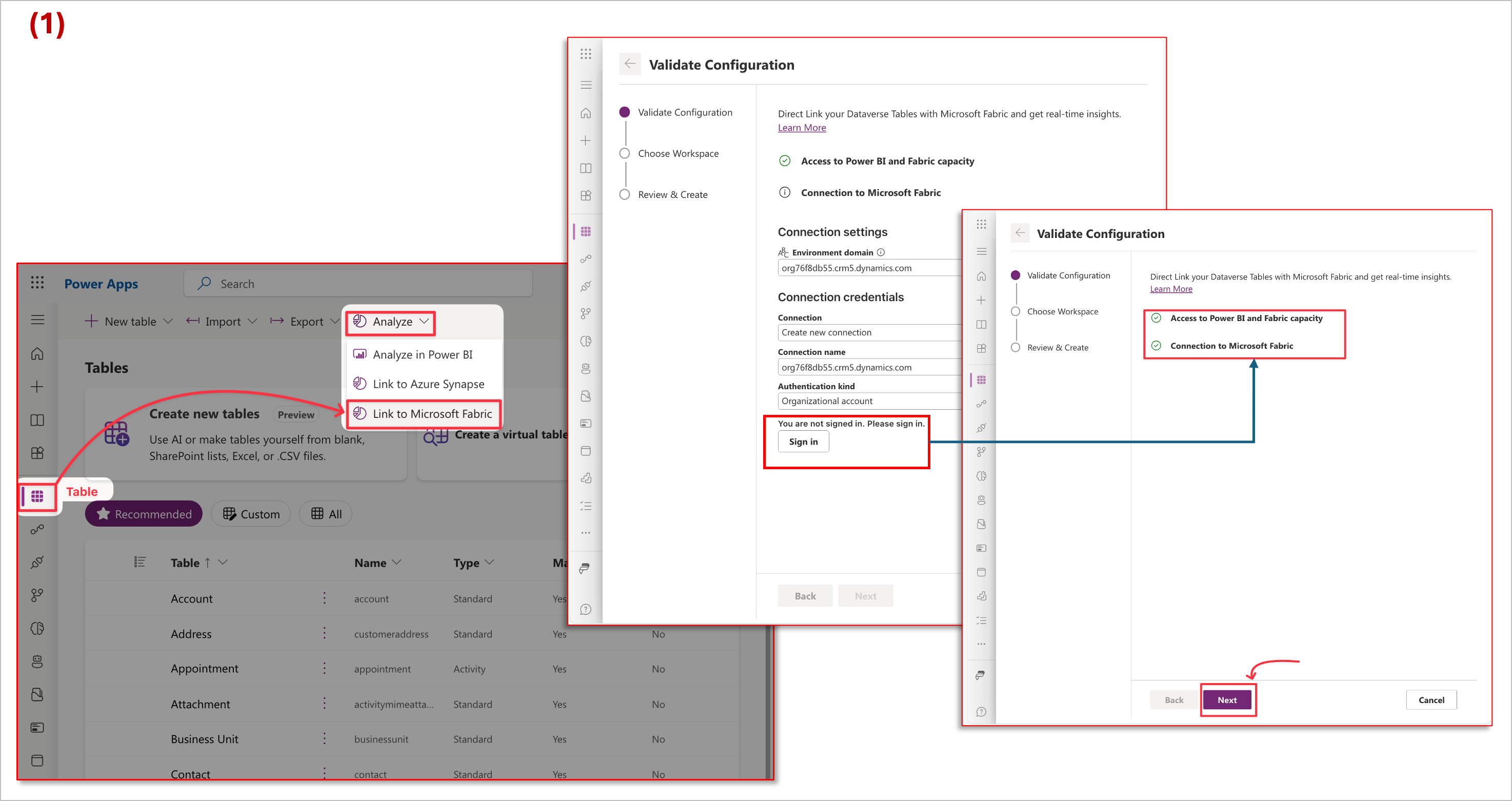Click the help question mark icon at sidebar bottom
Viewport: 1512px width, 801px height.
tap(585, 610)
